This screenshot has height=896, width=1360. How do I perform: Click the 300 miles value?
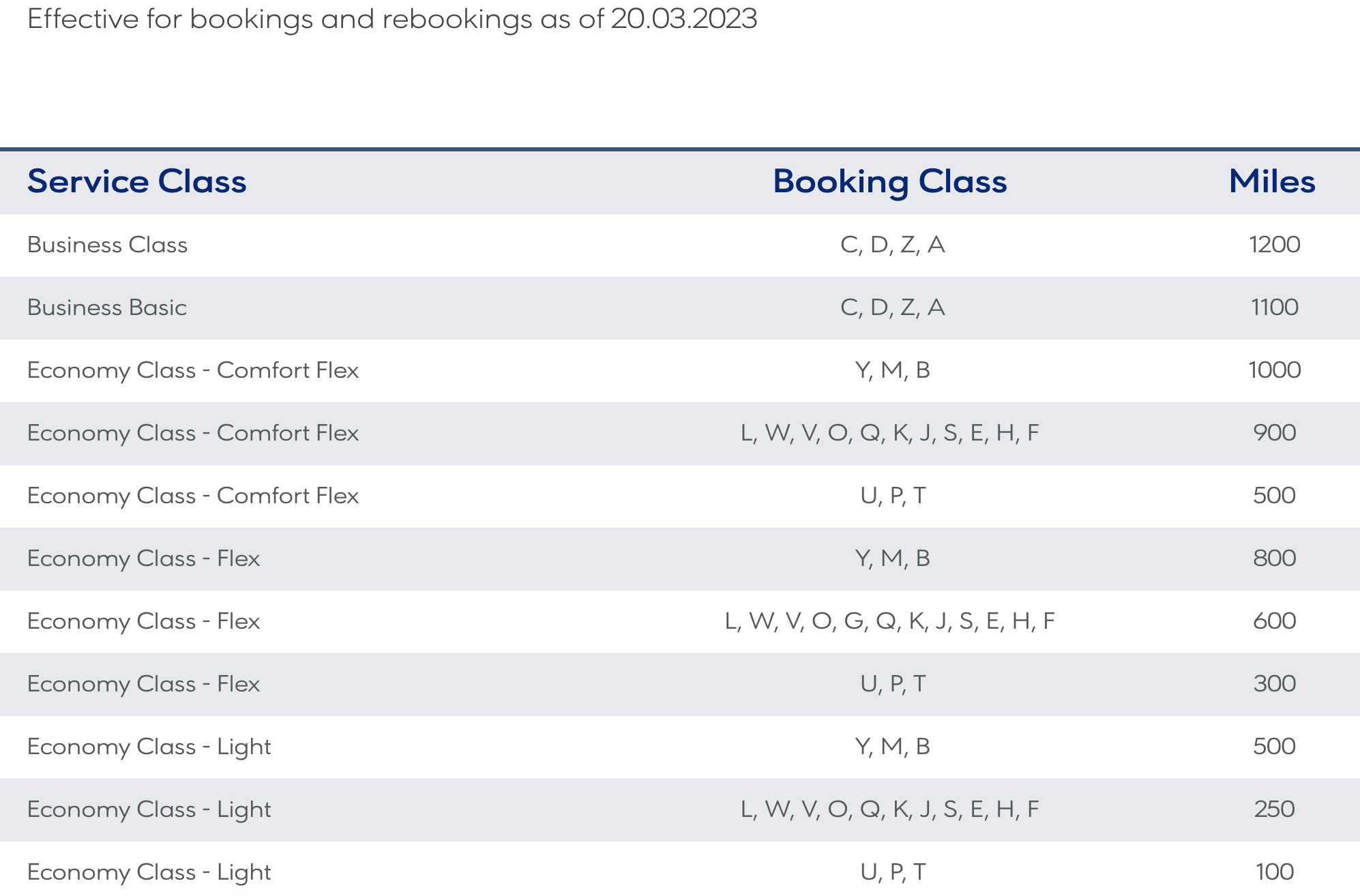pos(1274,684)
